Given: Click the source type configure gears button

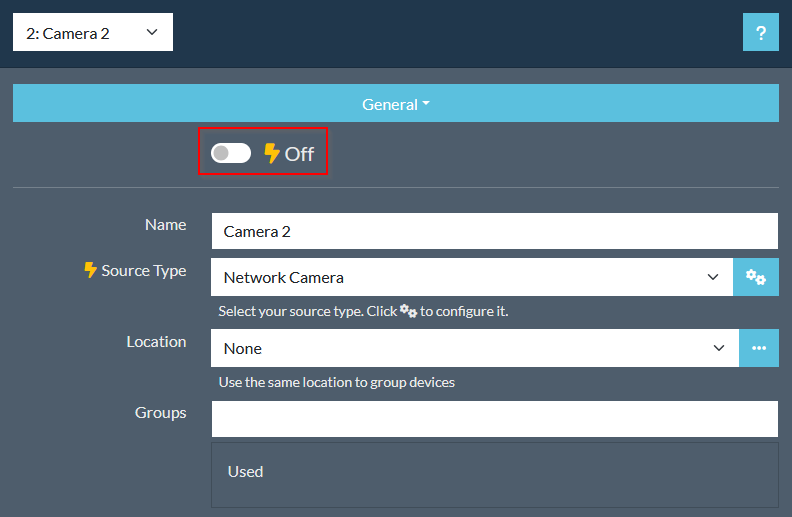Looking at the screenshot, I should pos(756,277).
